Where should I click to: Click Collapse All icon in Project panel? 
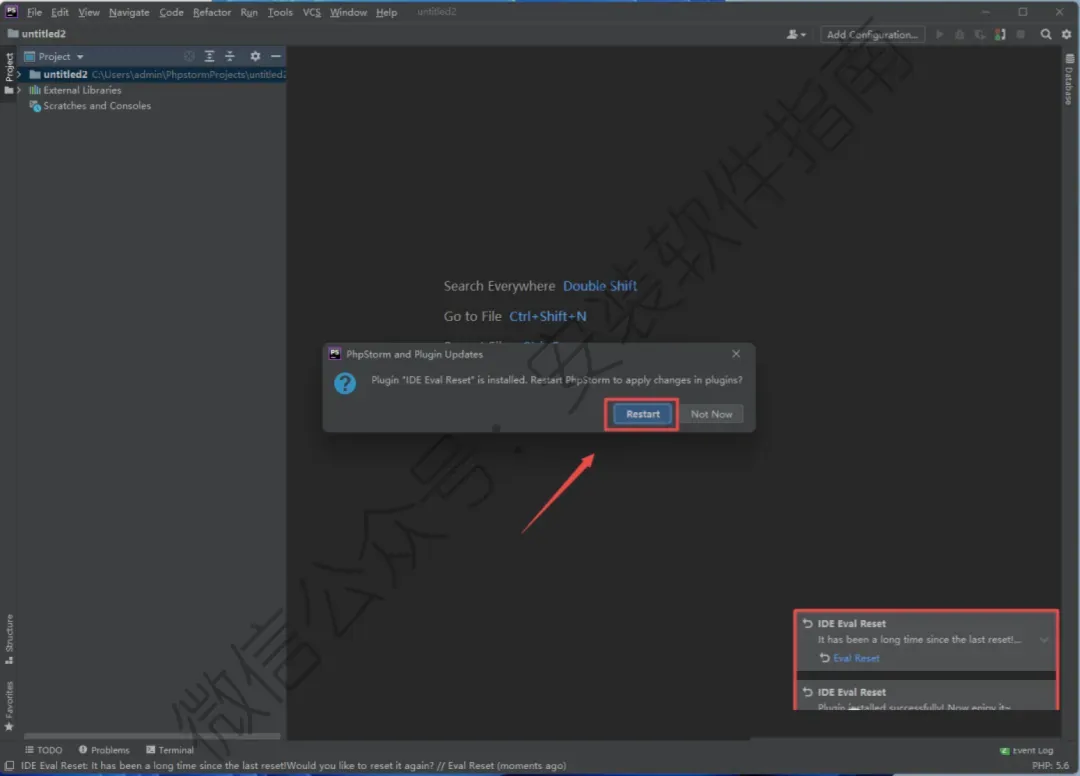(230, 56)
